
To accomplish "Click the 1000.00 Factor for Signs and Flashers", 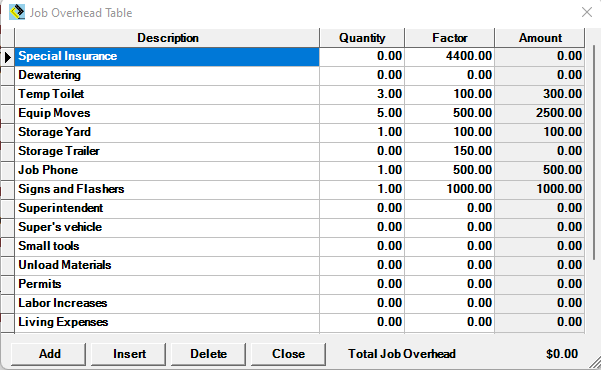I will click(x=450, y=189).
